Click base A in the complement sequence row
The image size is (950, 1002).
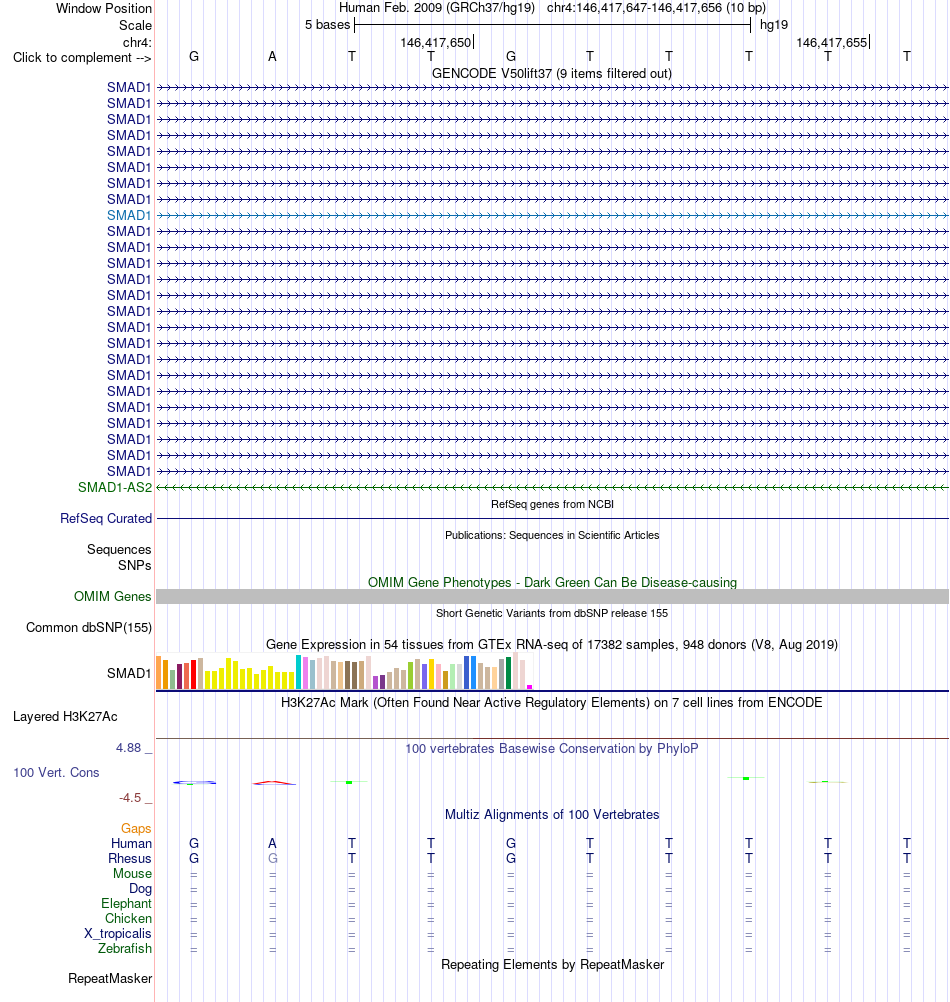pos(272,57)
